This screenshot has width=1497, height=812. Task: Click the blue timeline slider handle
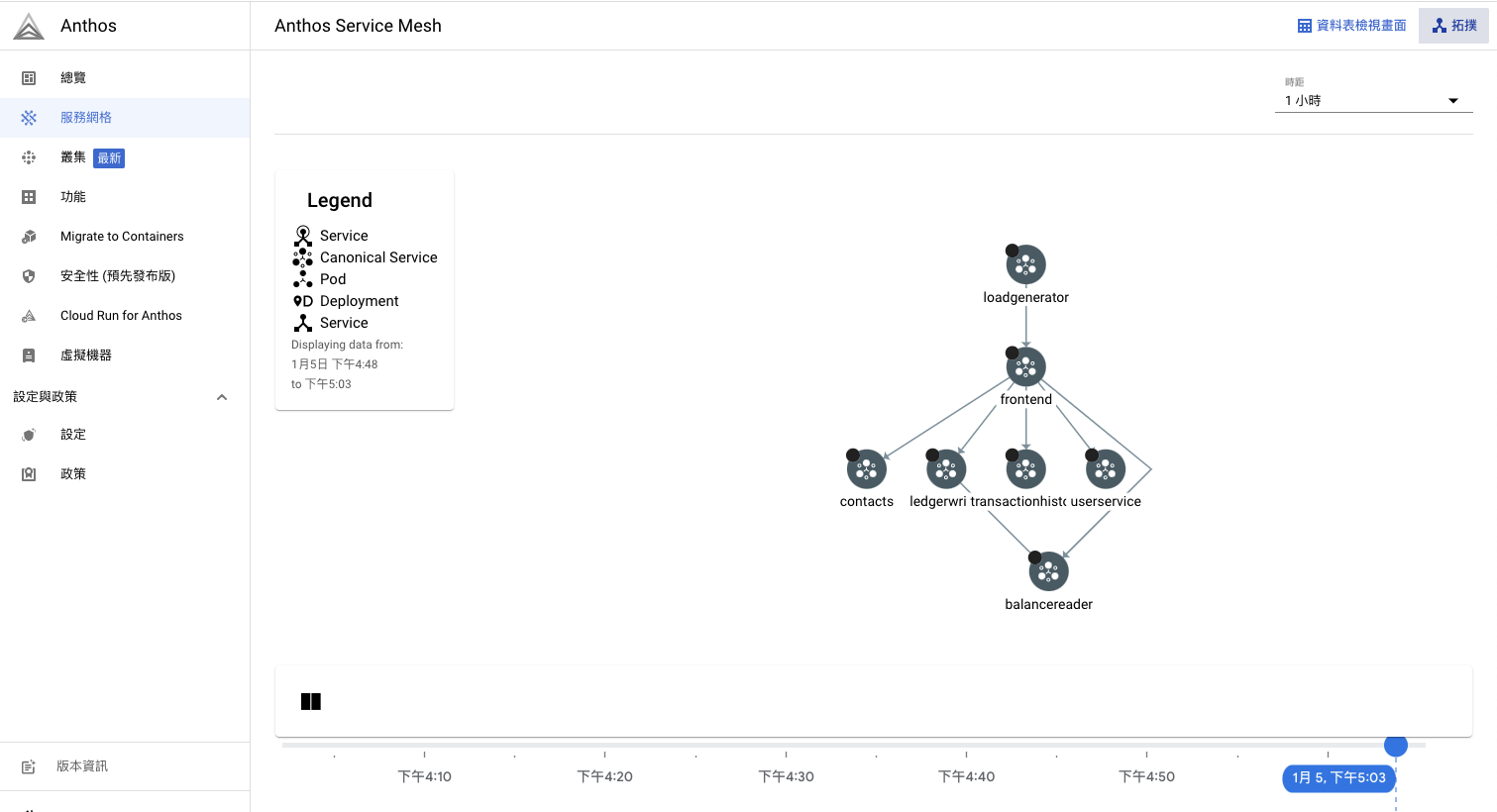pos(1396,746)
